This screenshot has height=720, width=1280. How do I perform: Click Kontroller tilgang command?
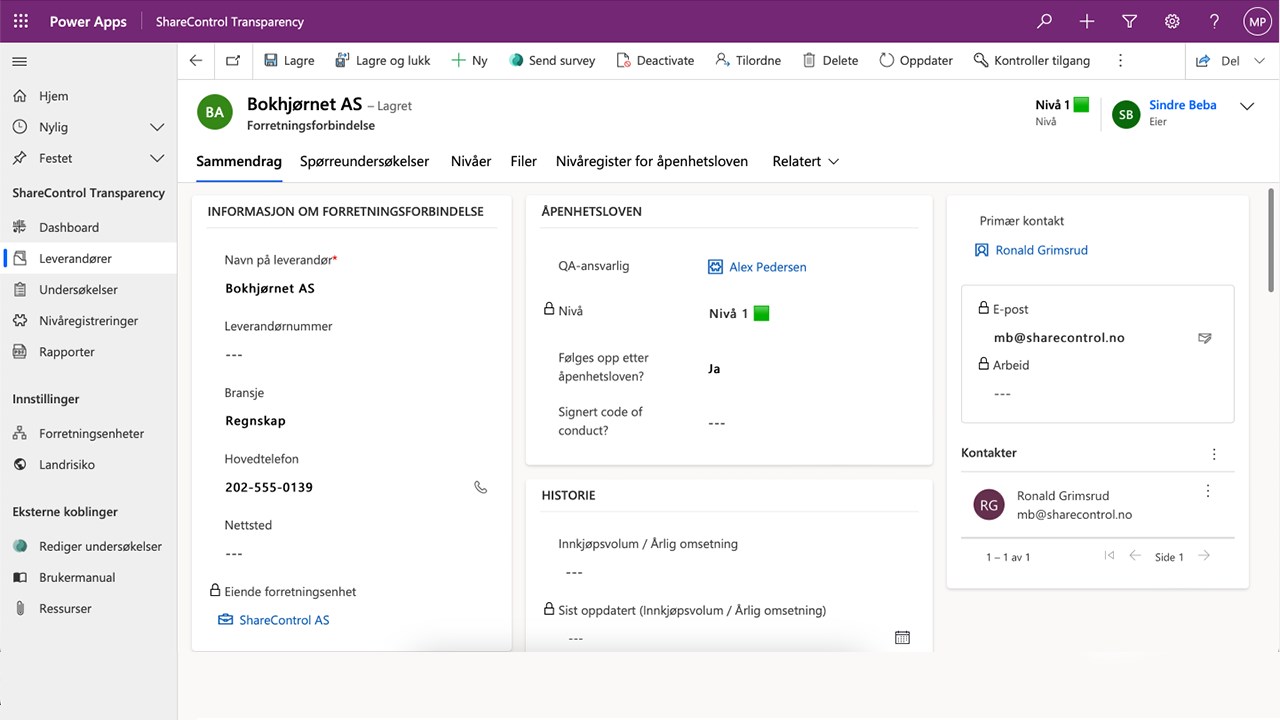coord(1032,60)
